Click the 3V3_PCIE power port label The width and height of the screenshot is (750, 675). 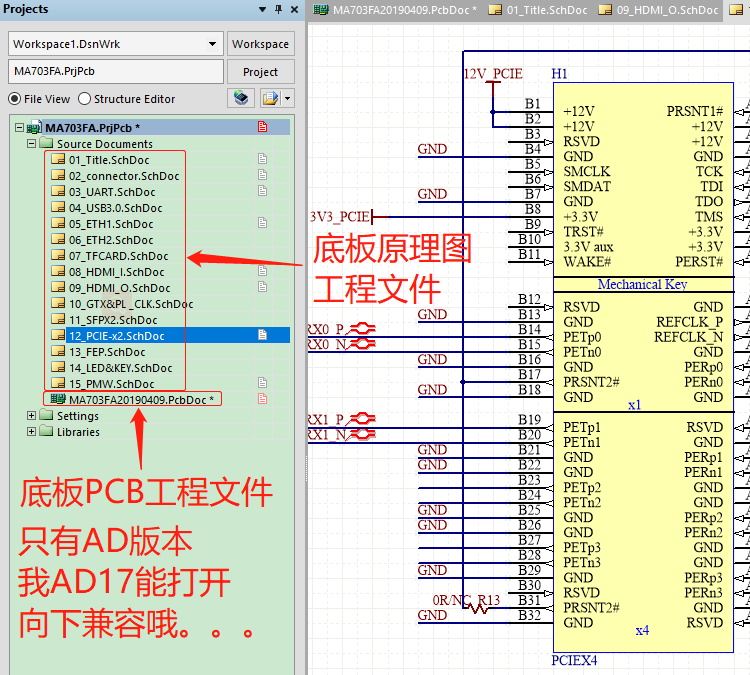(340, 217)
